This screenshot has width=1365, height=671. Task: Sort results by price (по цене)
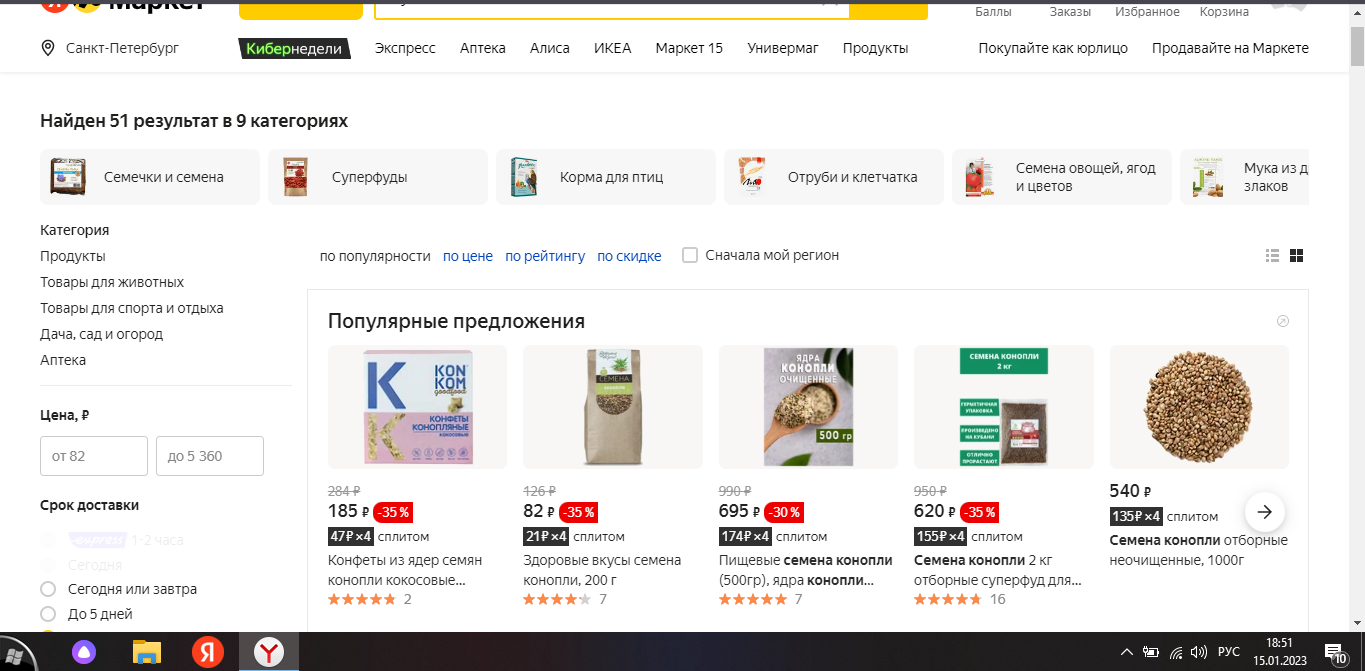[468, 256]
